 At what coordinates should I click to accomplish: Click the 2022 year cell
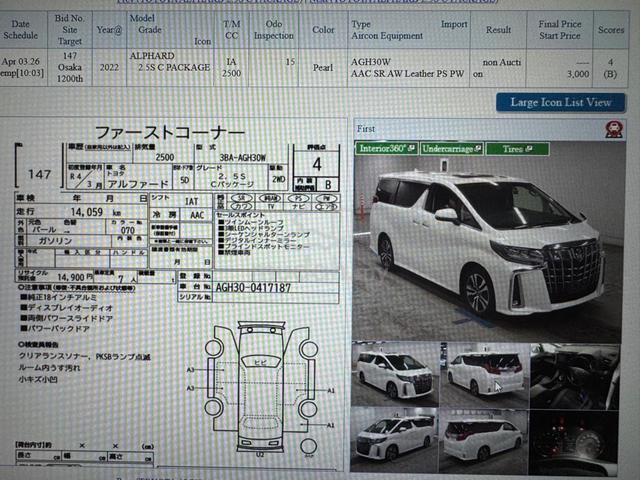point(109,68)
